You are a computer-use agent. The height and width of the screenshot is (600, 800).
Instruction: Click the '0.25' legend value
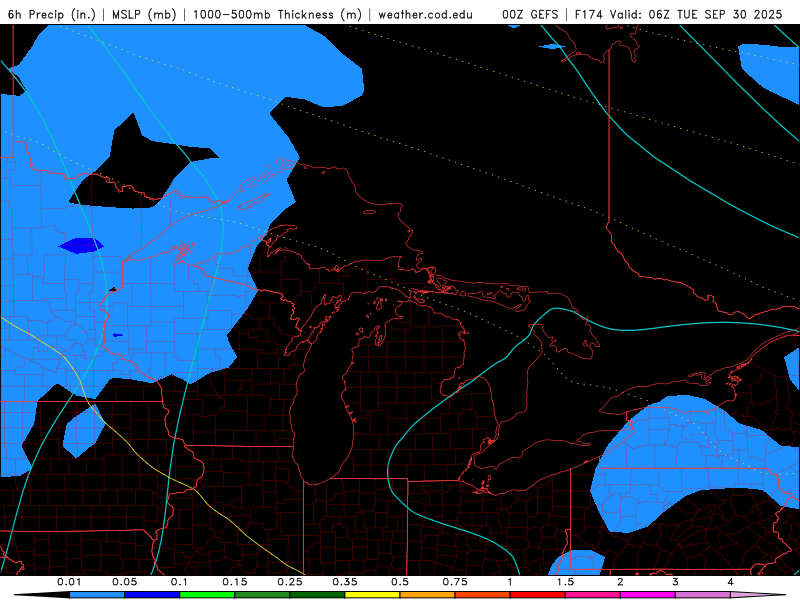(x=290, y=582)
